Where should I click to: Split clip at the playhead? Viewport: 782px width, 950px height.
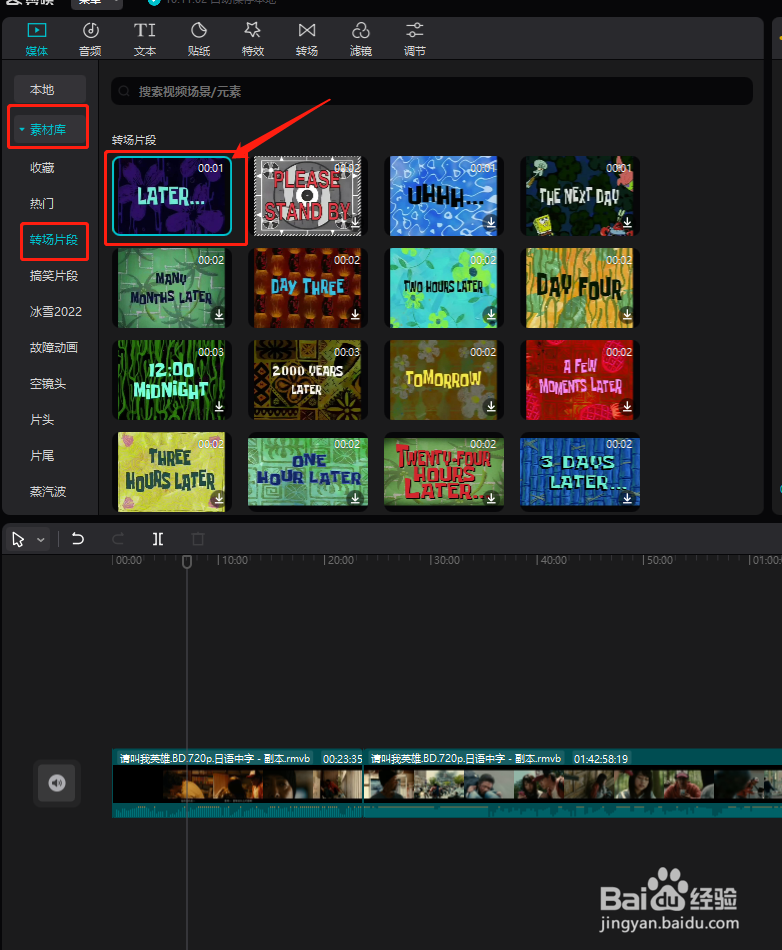158,539
